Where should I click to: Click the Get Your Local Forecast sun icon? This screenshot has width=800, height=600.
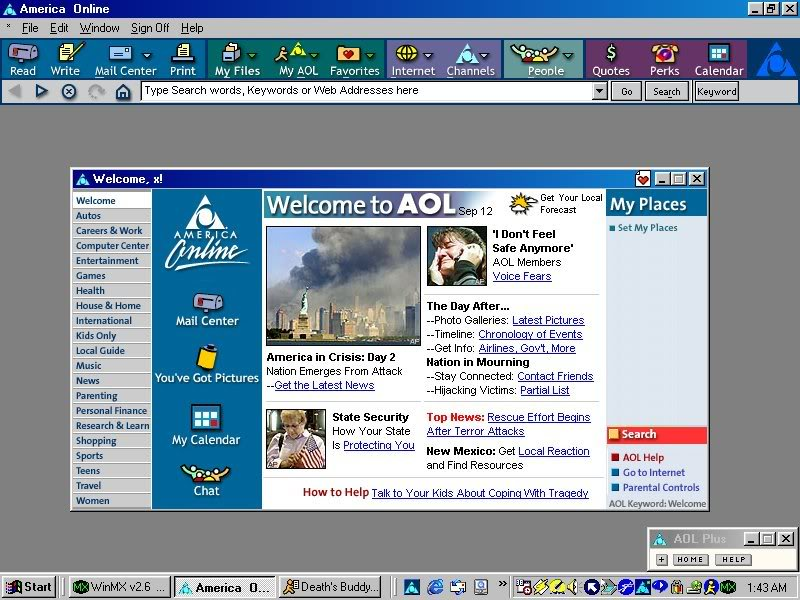point(521,204)
